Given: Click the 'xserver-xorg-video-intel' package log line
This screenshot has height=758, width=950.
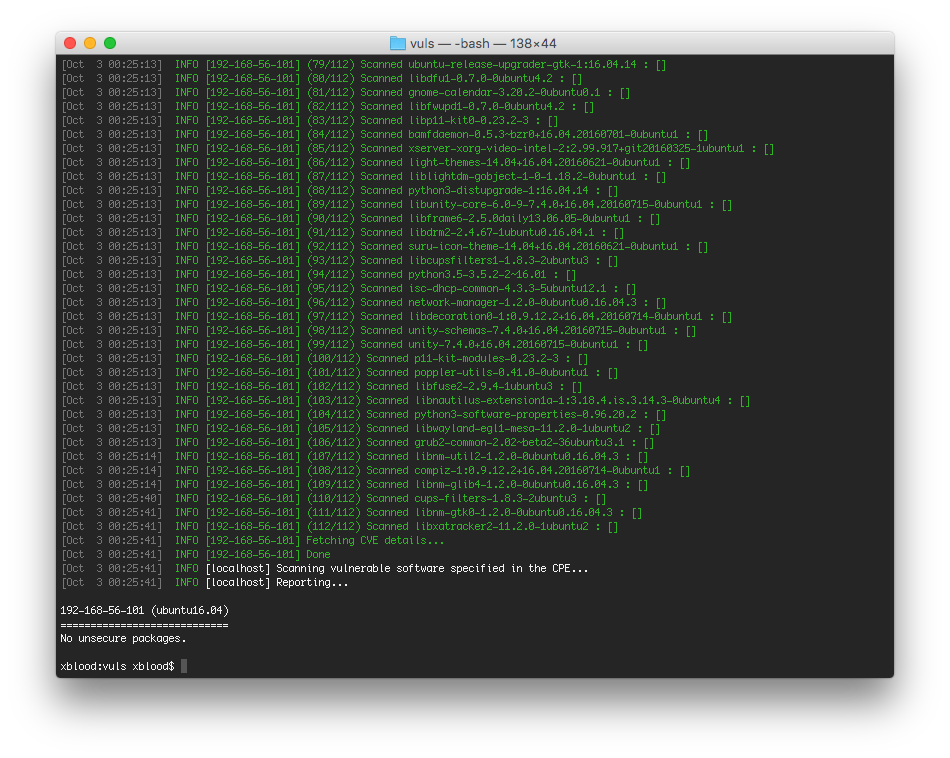Looking at the screenshot, I should point(417,148).
